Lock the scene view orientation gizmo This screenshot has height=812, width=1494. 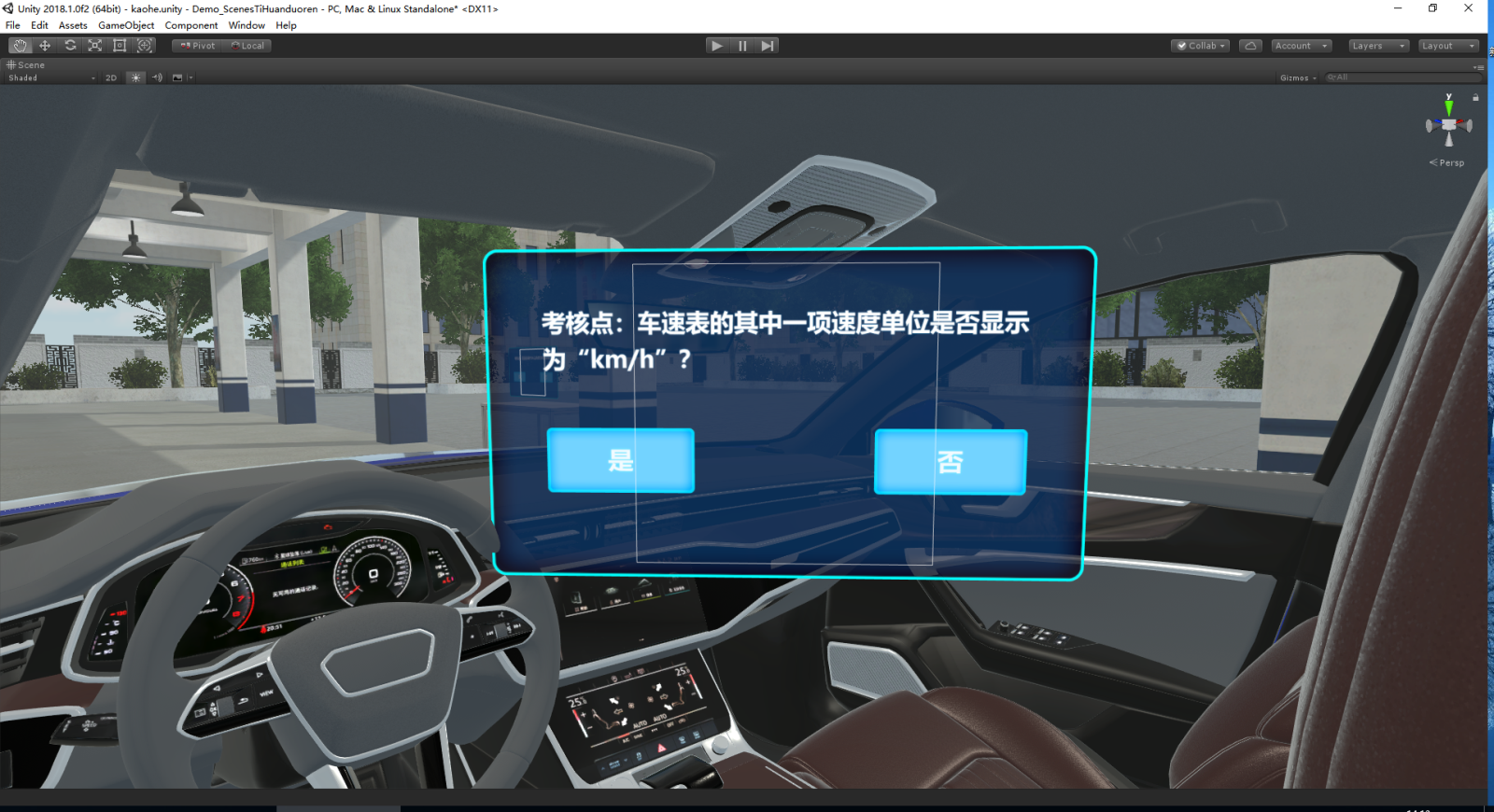pos(1475,97)
